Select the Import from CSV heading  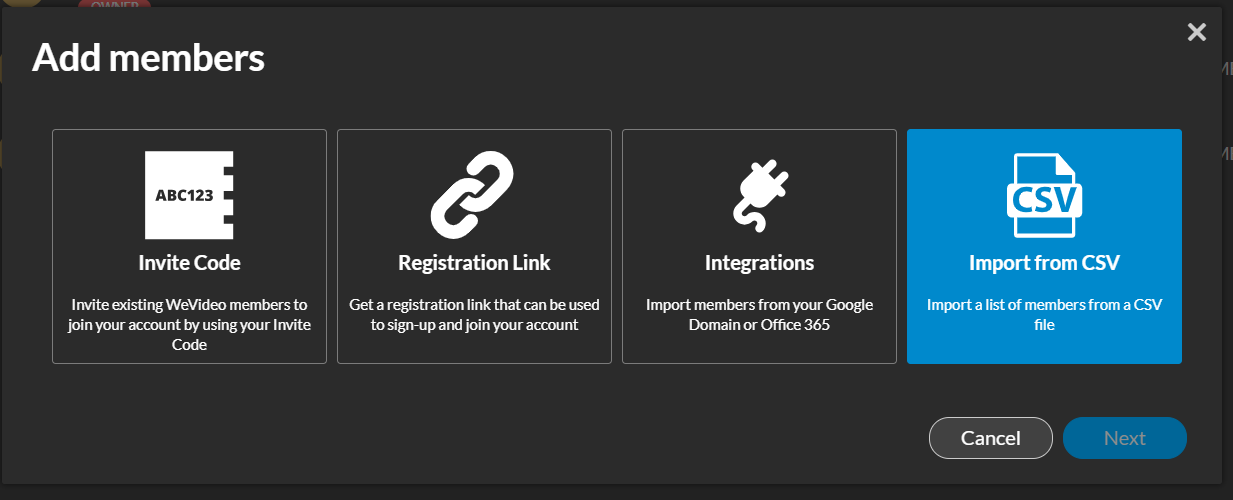(1044, 263)
